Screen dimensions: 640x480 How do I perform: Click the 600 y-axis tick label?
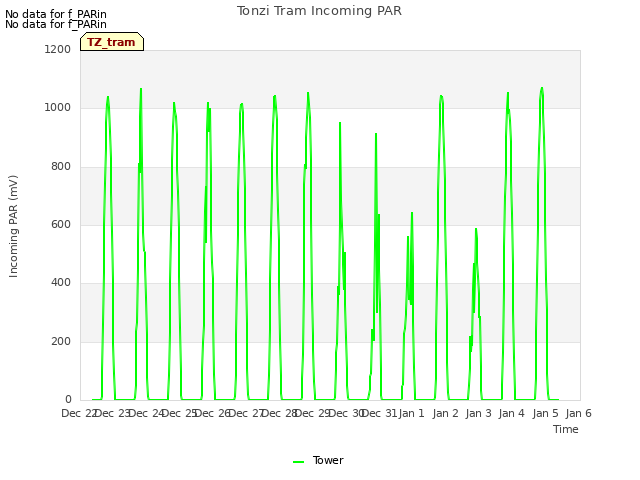pyautogui.click(x=61, y=224)
